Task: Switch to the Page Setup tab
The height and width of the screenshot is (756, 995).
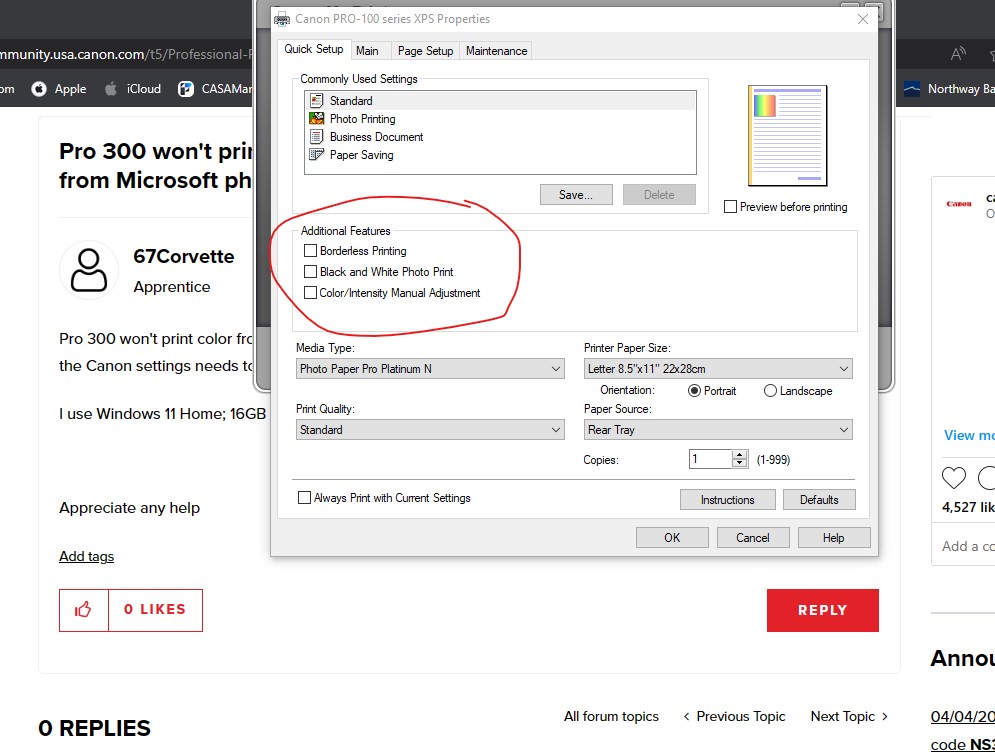Action: [425, 51]
